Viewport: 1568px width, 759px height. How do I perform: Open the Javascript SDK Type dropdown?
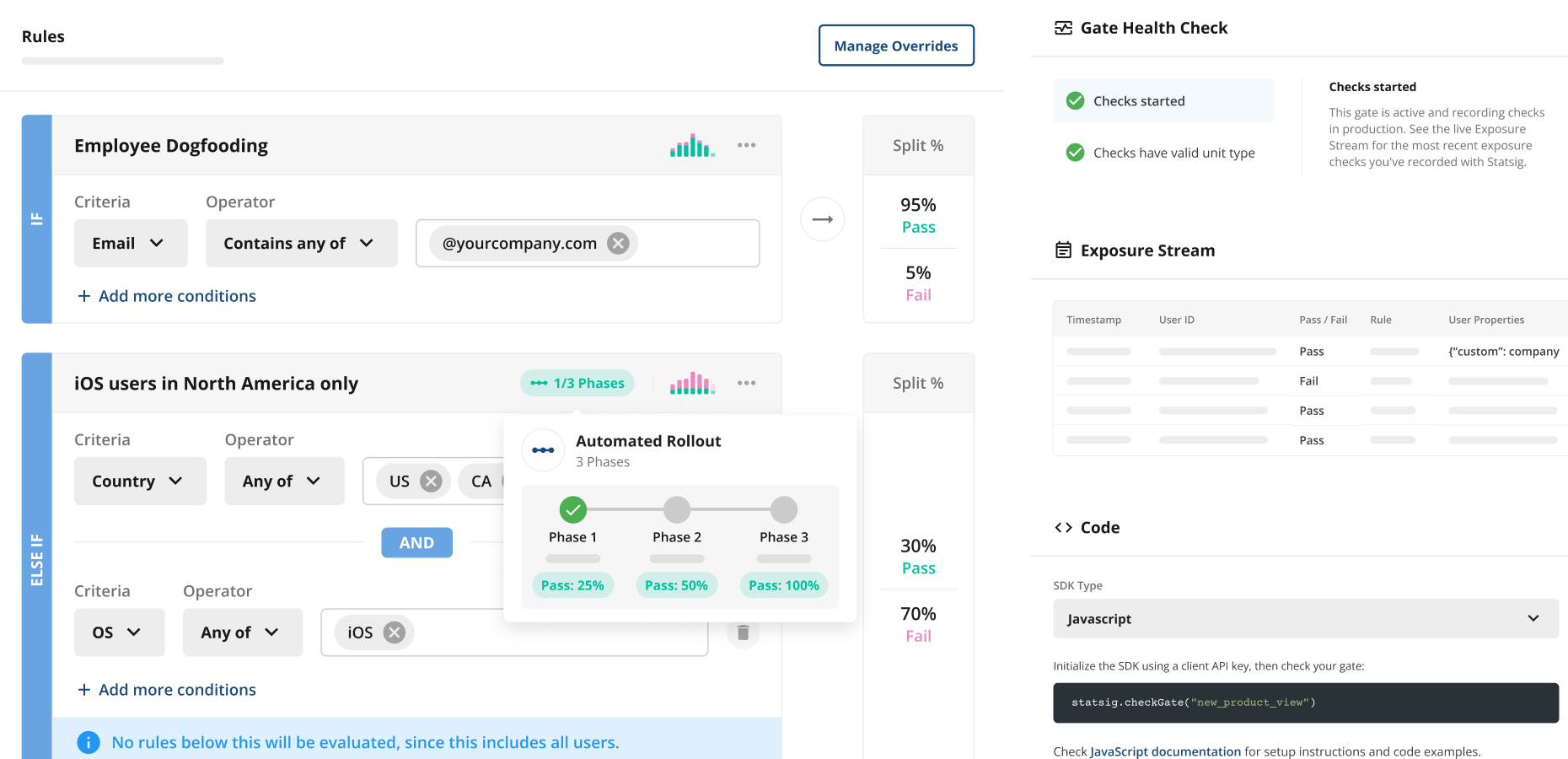(1305, 619)
